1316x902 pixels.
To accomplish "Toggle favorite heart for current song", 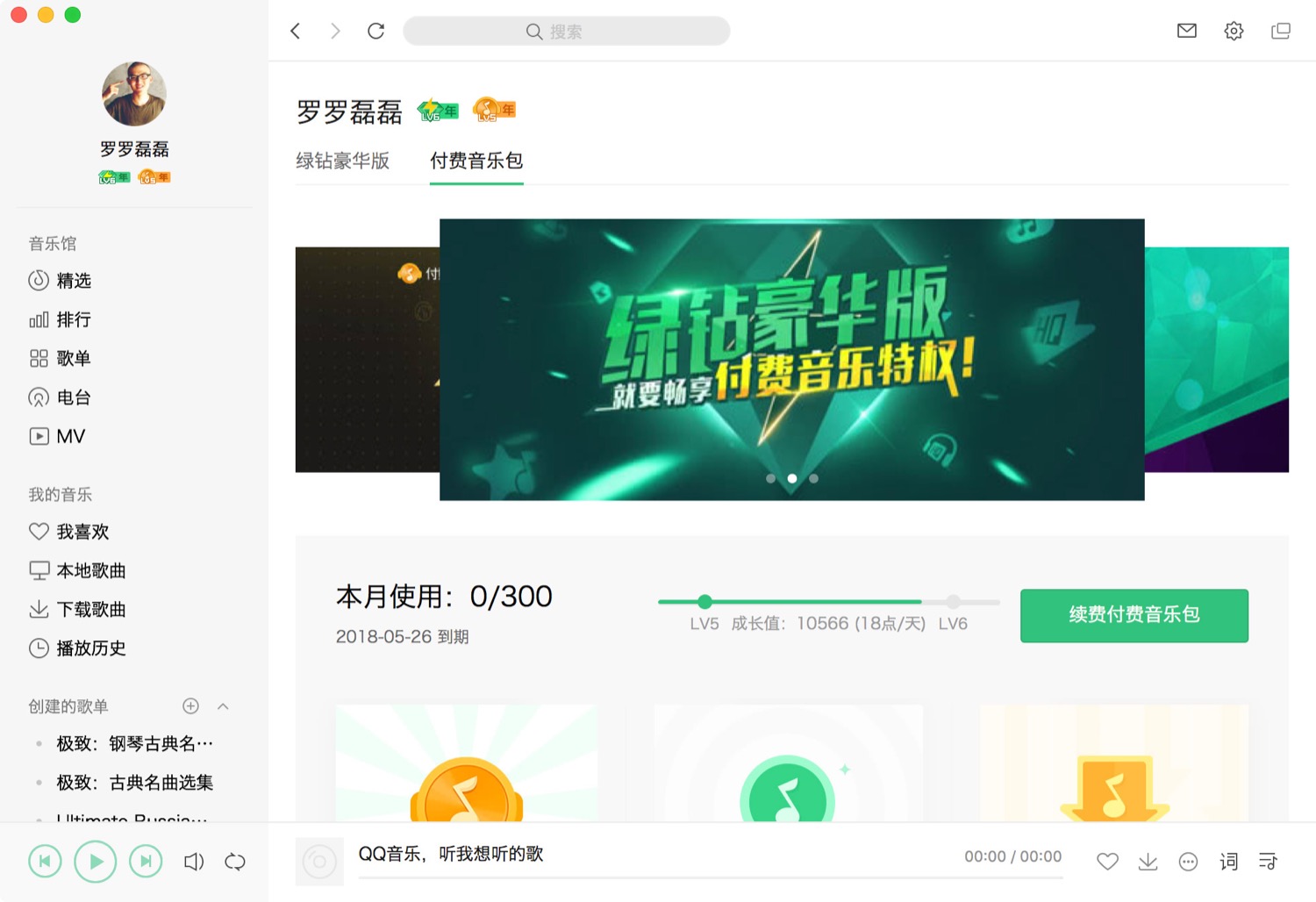I will (x=1107, y=862).
